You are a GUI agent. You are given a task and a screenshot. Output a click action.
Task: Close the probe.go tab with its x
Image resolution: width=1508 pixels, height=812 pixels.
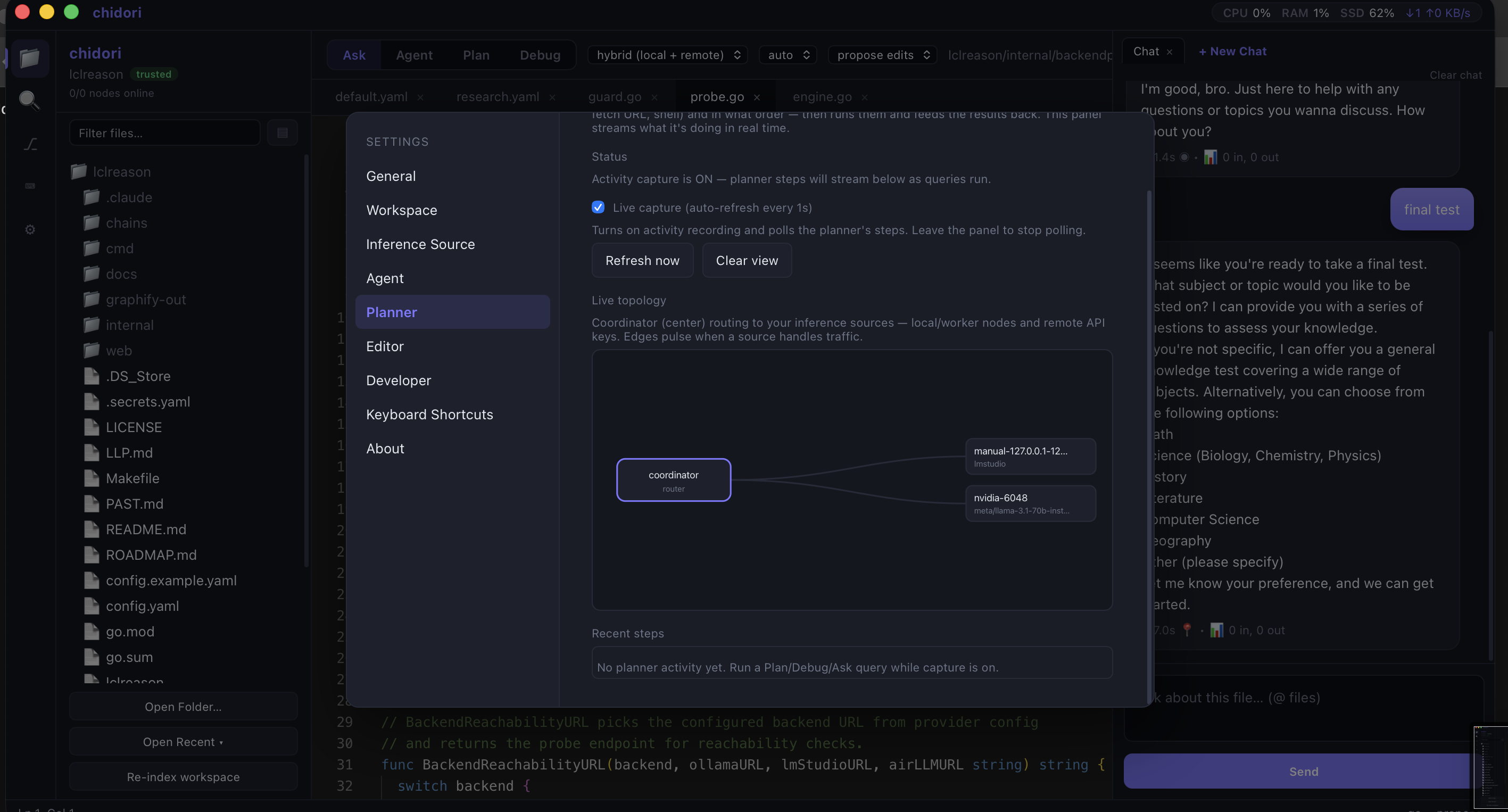(x=757, y=97)
